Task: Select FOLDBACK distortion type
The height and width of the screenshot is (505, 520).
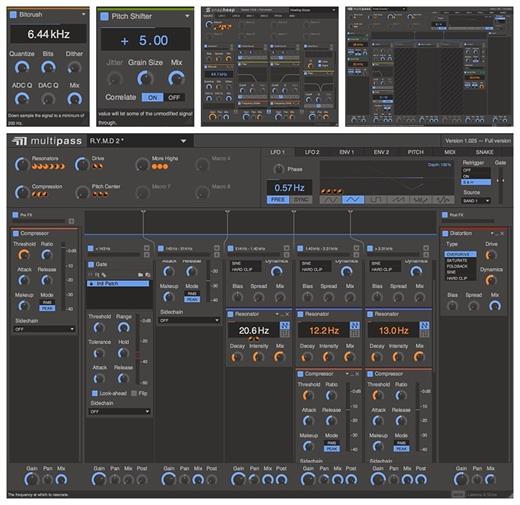Action: click(460, 266)
